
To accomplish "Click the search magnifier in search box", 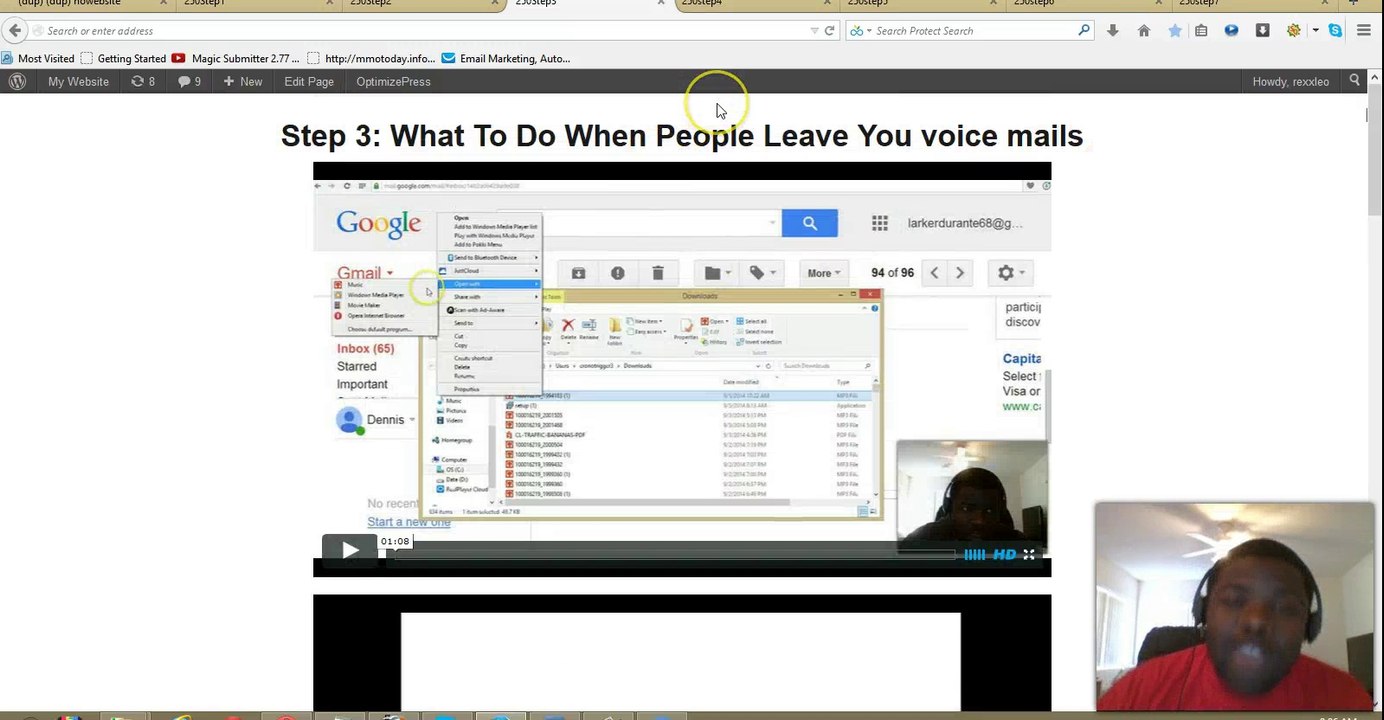I will pyautogui.click(x=1084, y=31).
